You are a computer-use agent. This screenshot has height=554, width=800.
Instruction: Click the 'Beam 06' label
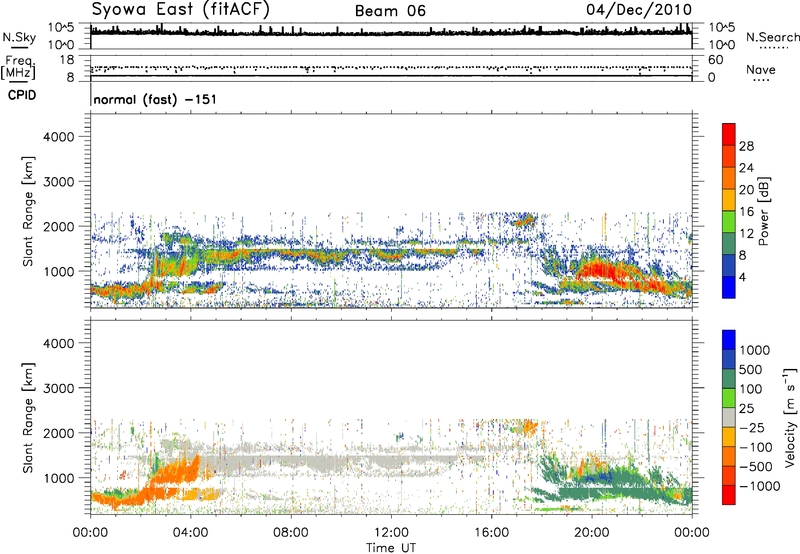pos(390,11)
